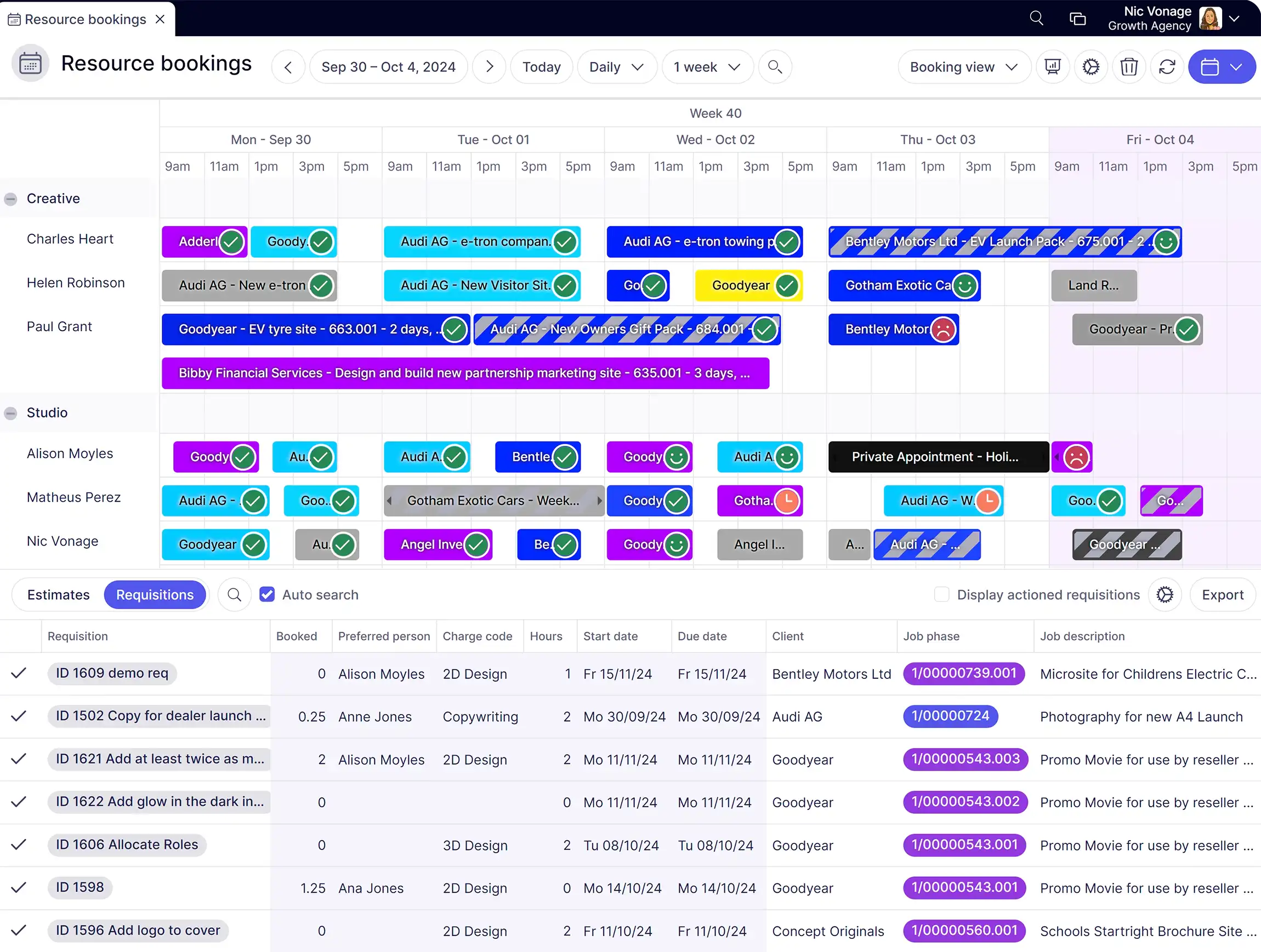Go to next week arrow
Screen dimensions: 1261x952
(489, 67)
